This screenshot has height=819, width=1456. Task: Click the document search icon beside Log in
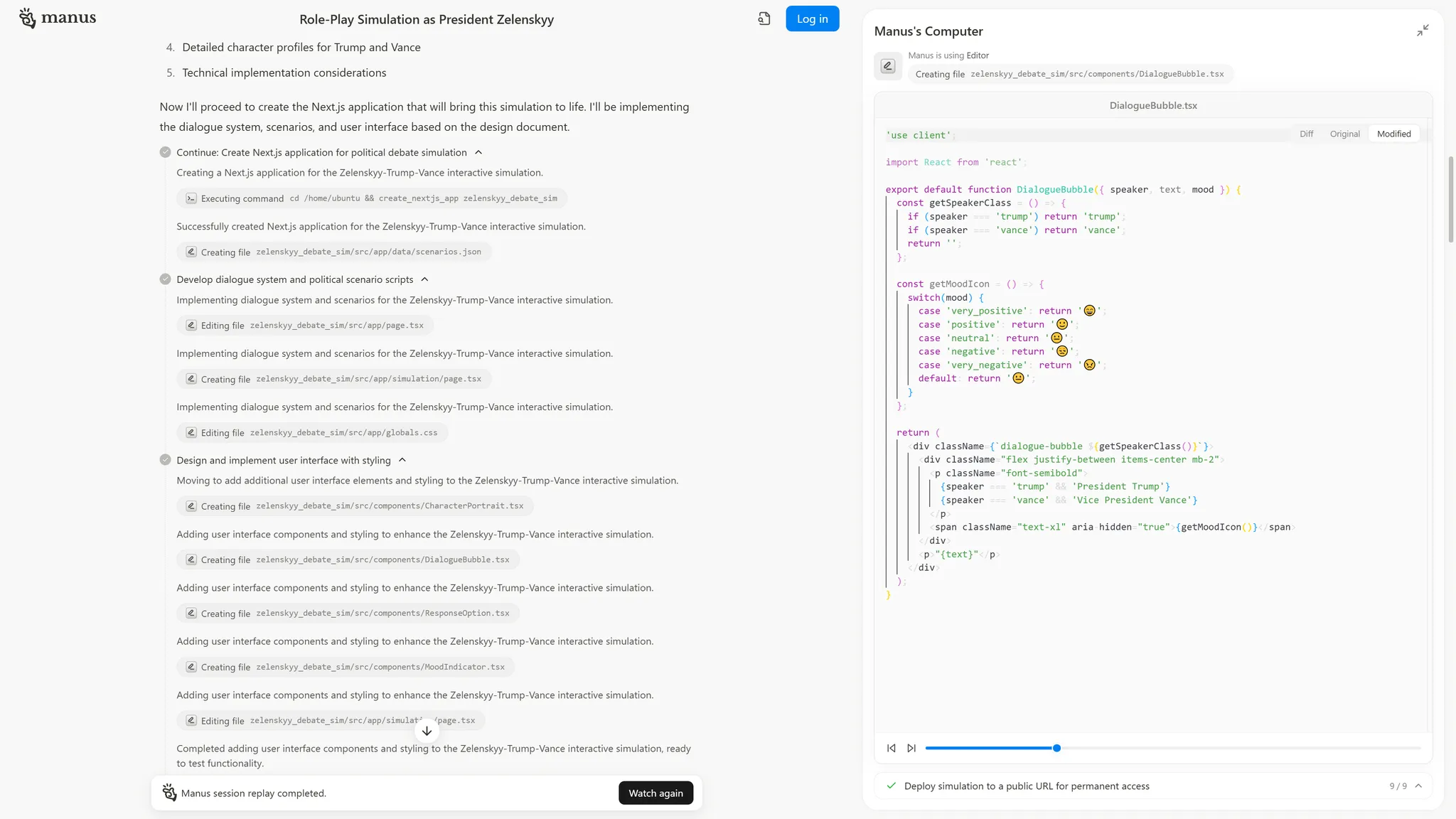[764, 19]
